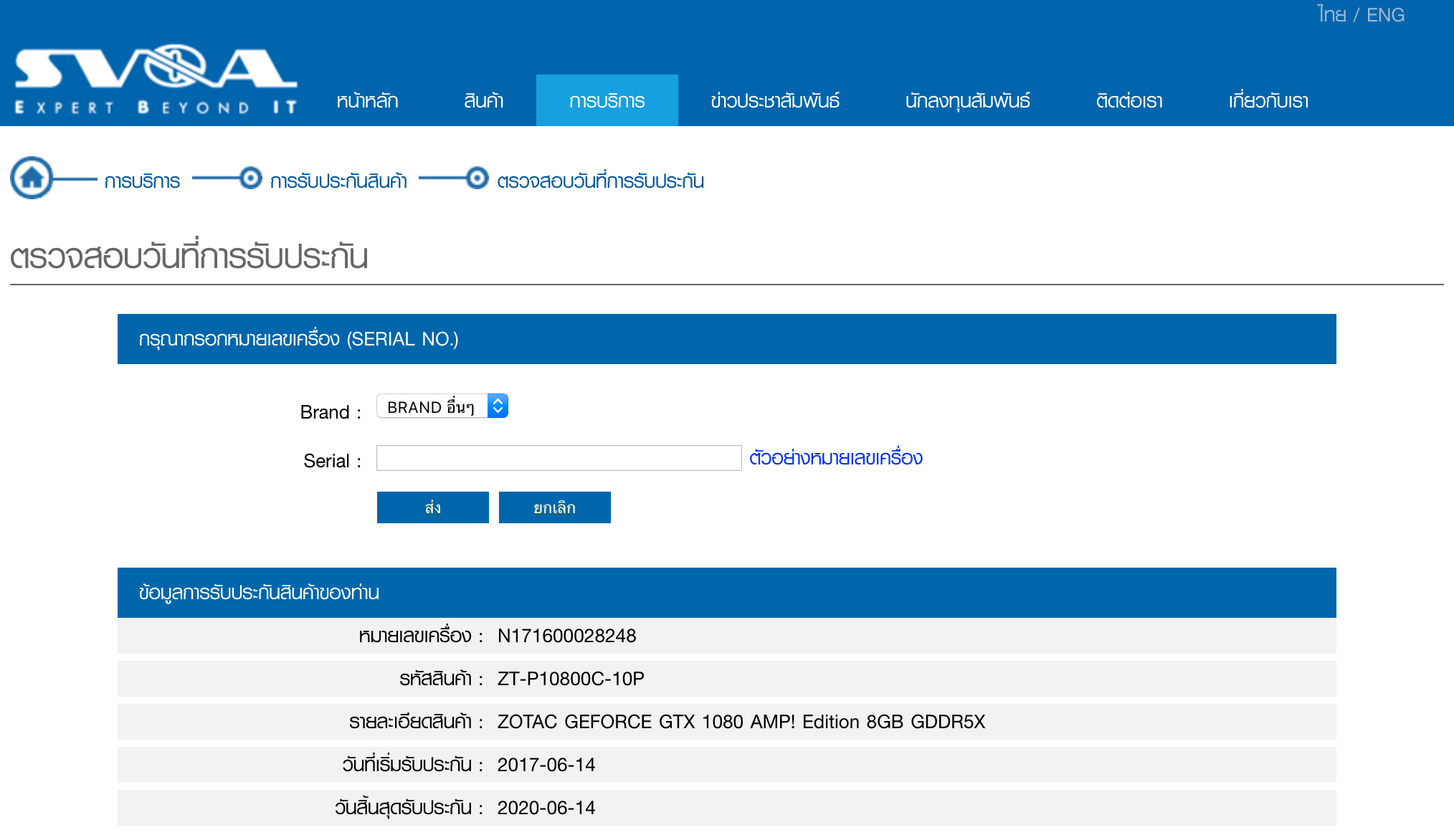Click breadcrumb circle icon before การรับประกันสินค้า

pyautogui.click(x=250, y=178)
